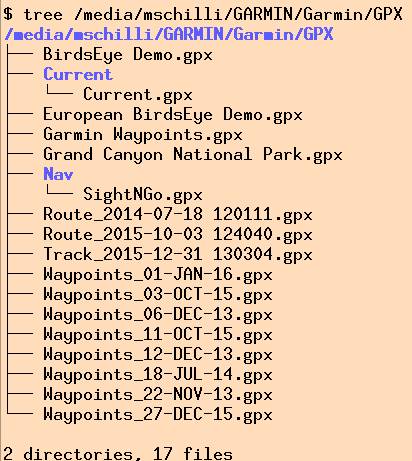This screenshot has width=412, height=461.
Task: Select Route_2015-10-03 124040.gpx
Action: (178, 235)
